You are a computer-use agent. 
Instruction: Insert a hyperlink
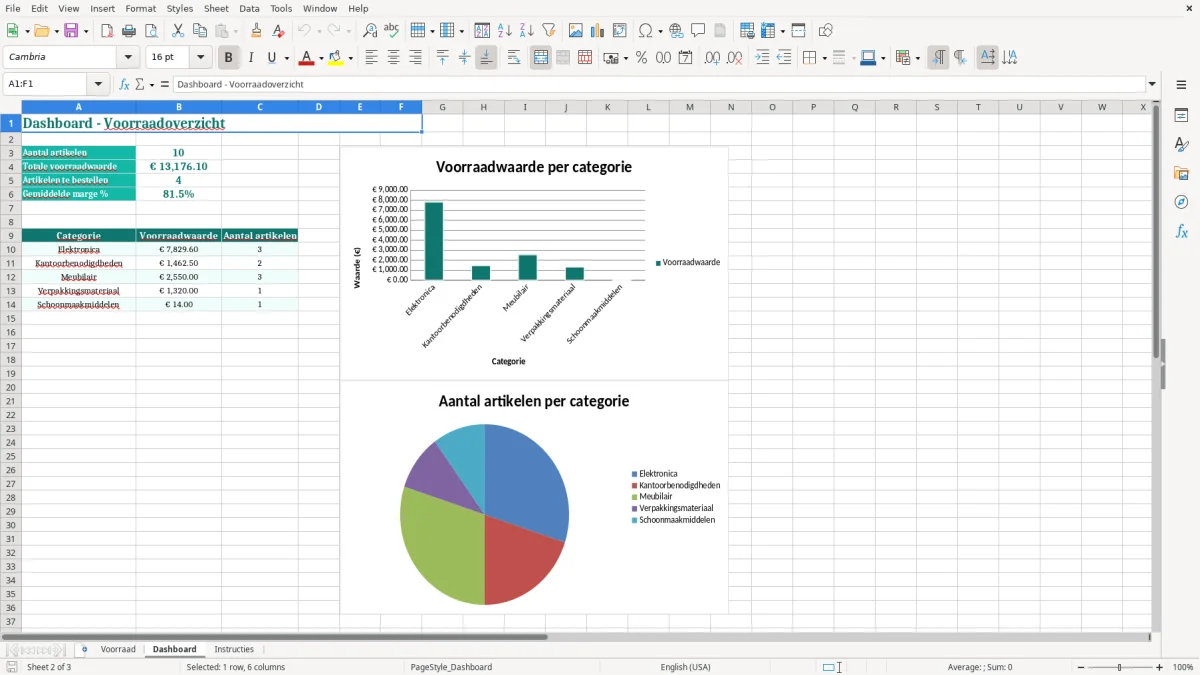676,31
